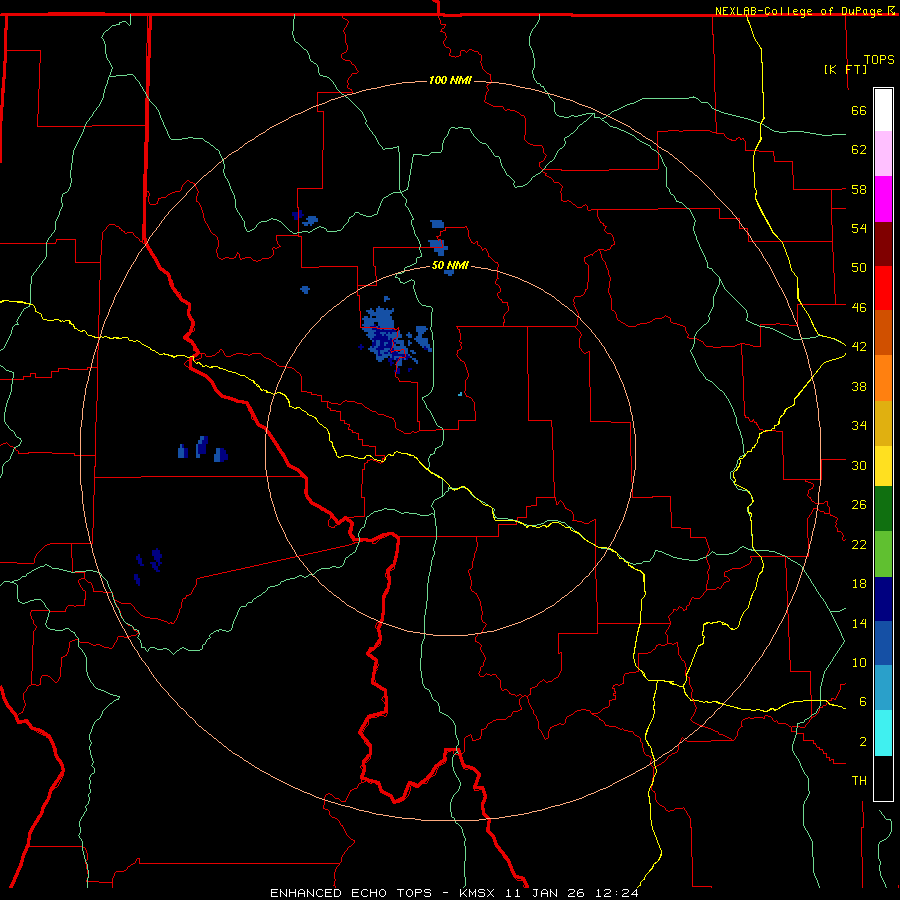Image resolution: width=900 pixels, height=900 pixels.
Task: Select the medium blue legend swatch
Action: pyautogui.click(x=883, y=643)
